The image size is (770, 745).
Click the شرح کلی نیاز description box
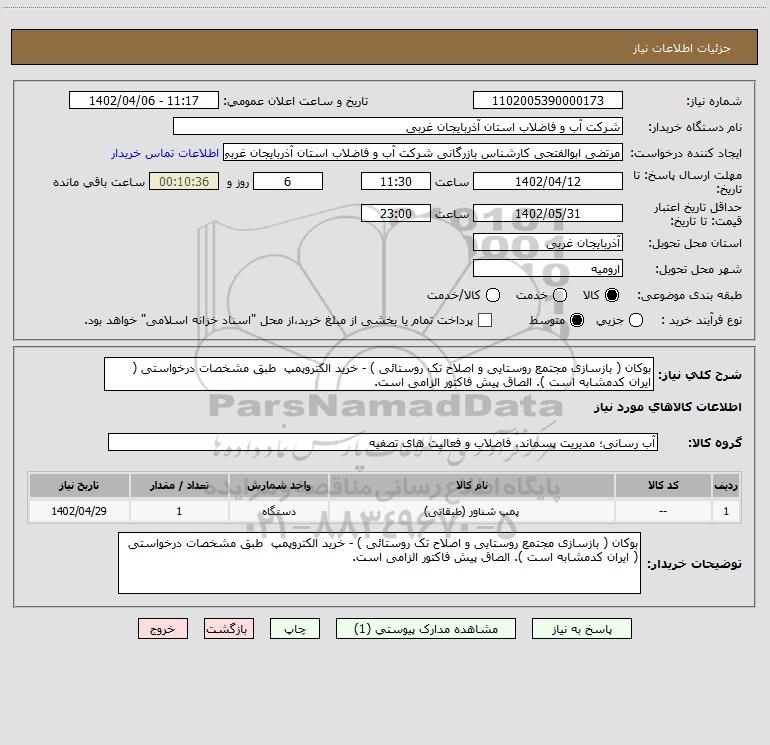click(379, 375)
